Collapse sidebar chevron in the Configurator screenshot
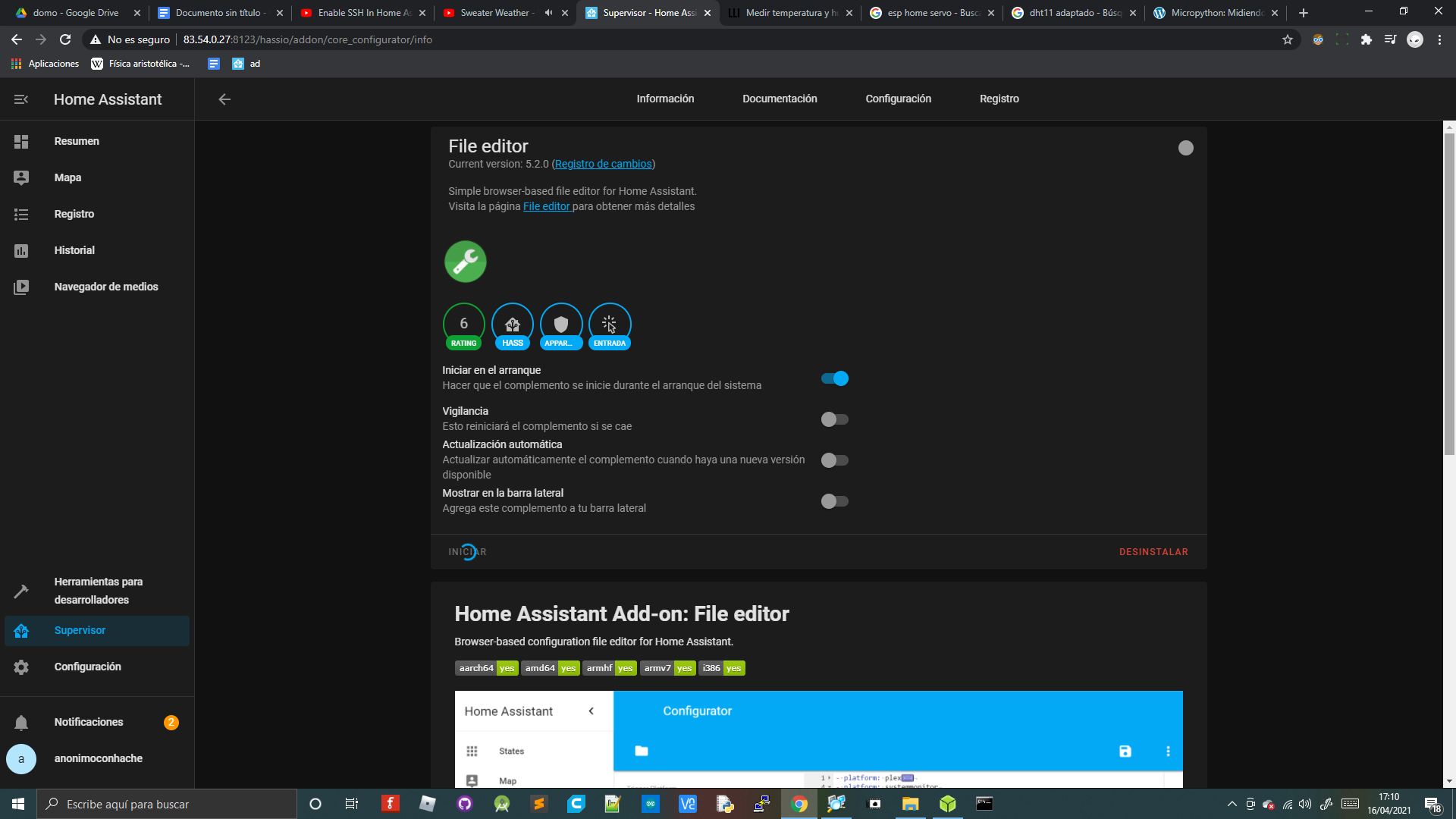This screenshot has width=1456, height=819. click(x=591, y=711)
